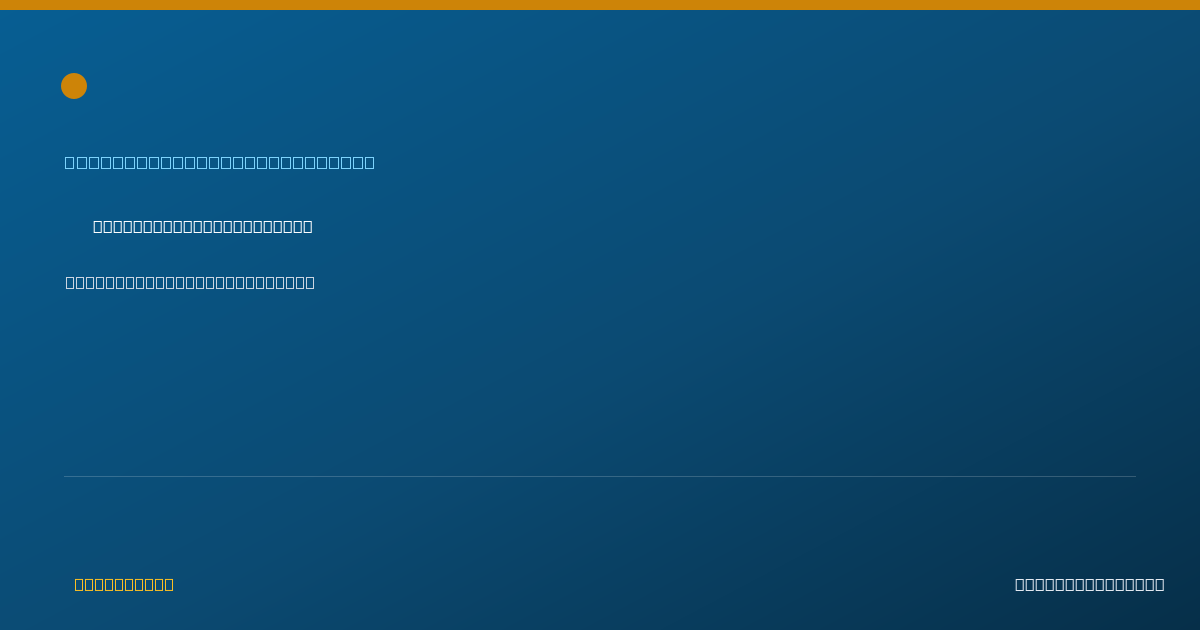
Task: Click first character of indented white line
Action: tap(98, 226)
